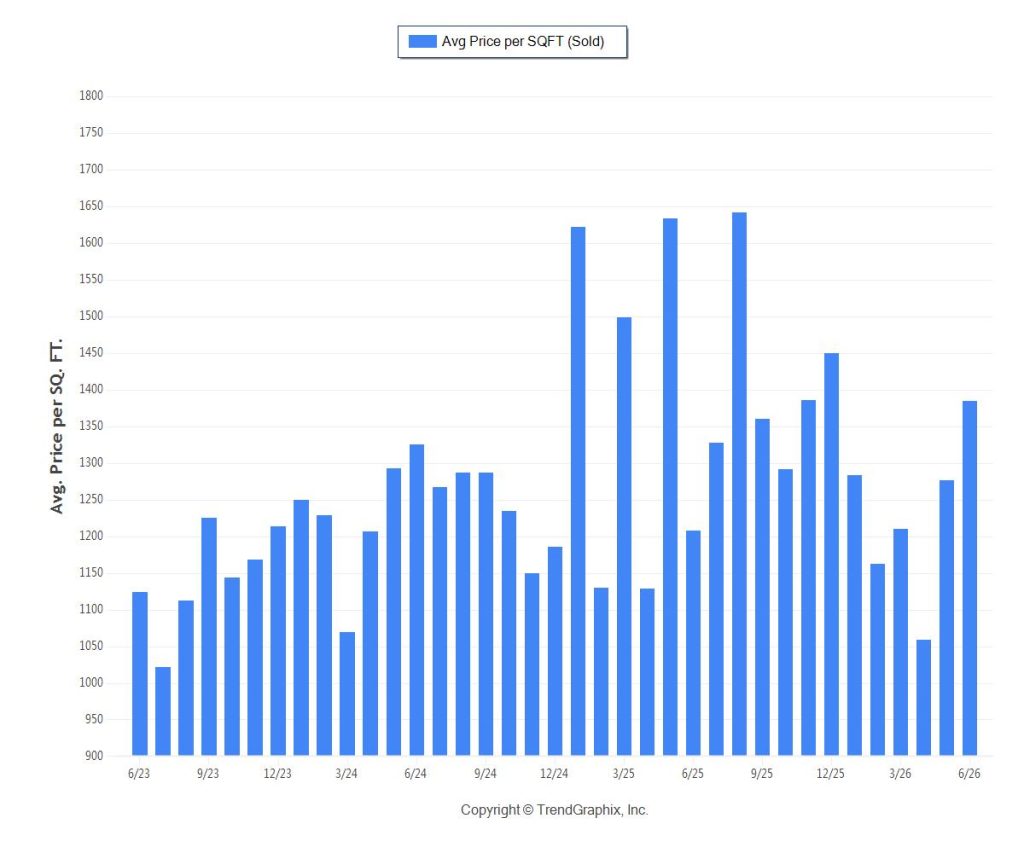Toggle the Avg Price per SQFT (Sold) legend label
The image size is (1024, 853).
coord(522,41)
